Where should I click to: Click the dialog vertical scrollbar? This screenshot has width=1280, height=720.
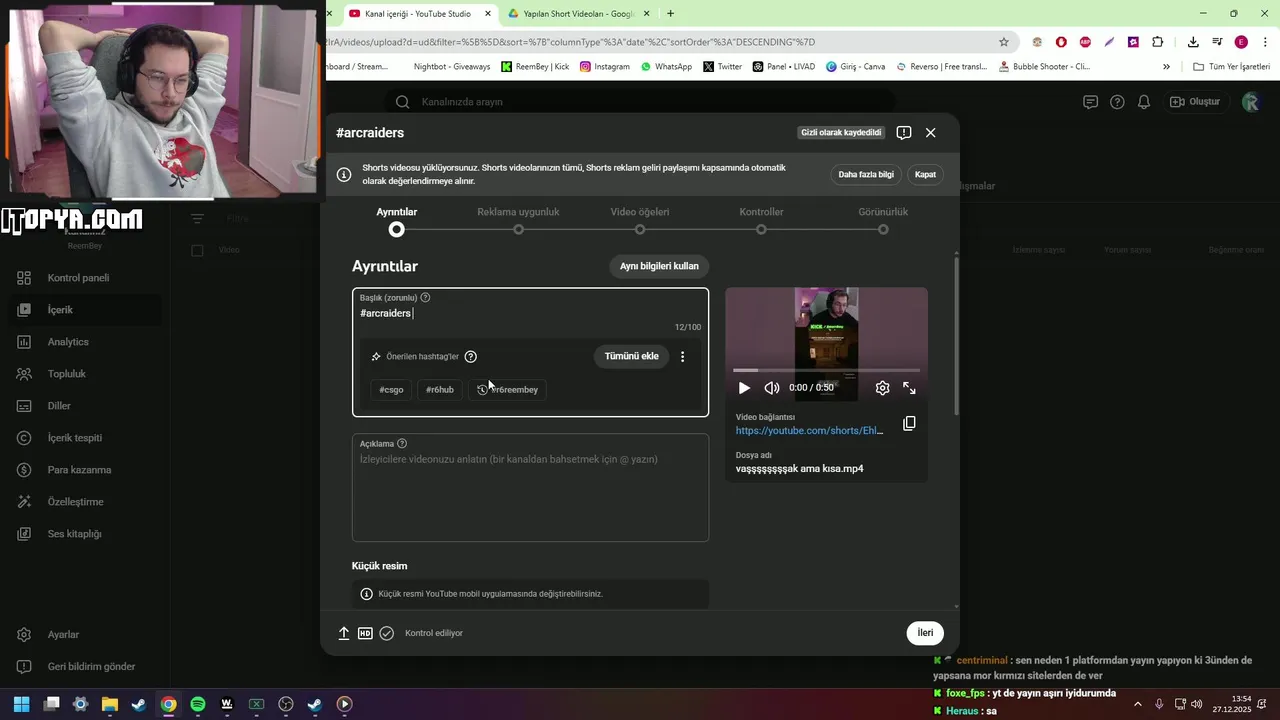[957, 335]
